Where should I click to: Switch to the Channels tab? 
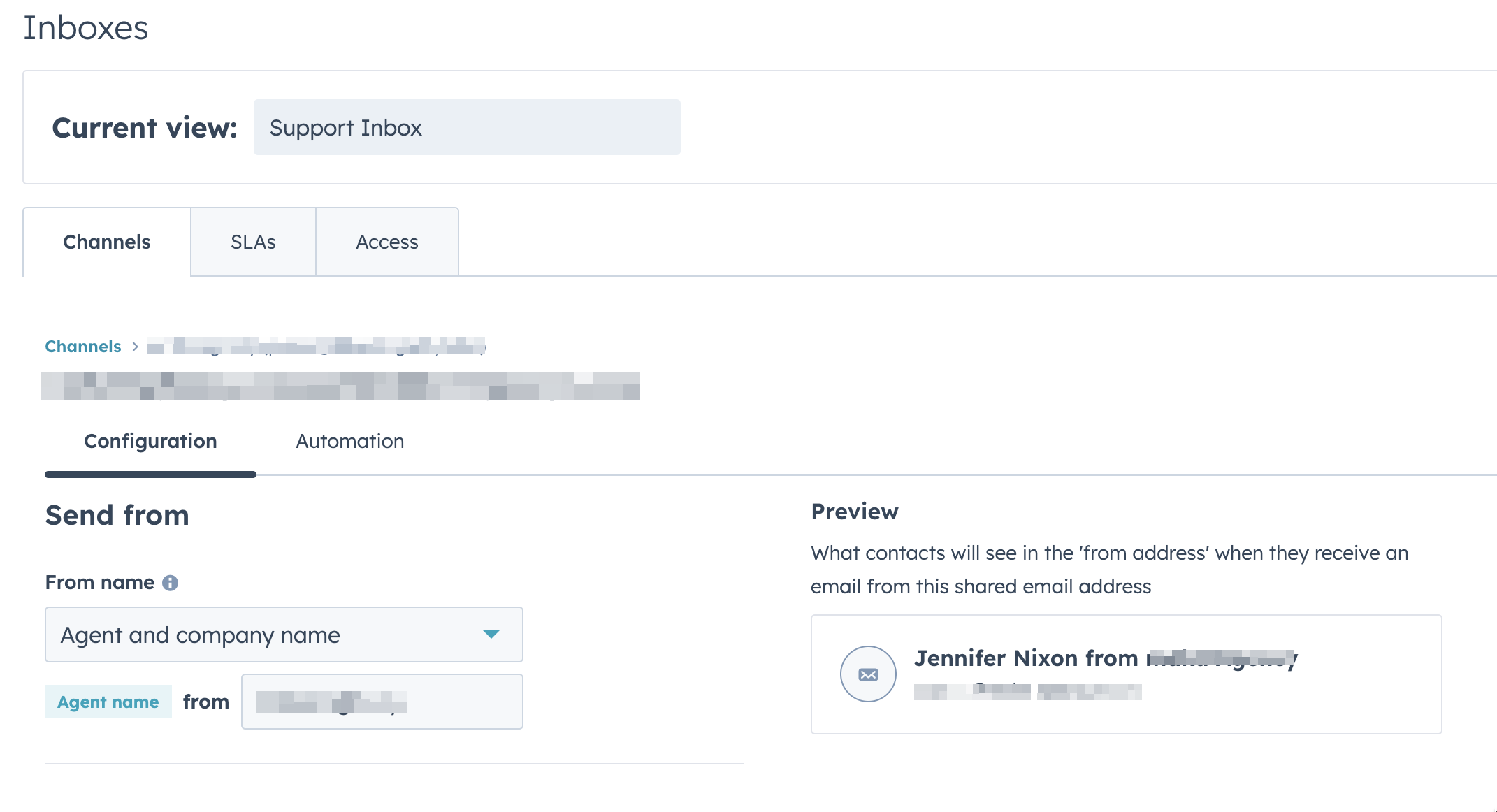pos(106,242)
